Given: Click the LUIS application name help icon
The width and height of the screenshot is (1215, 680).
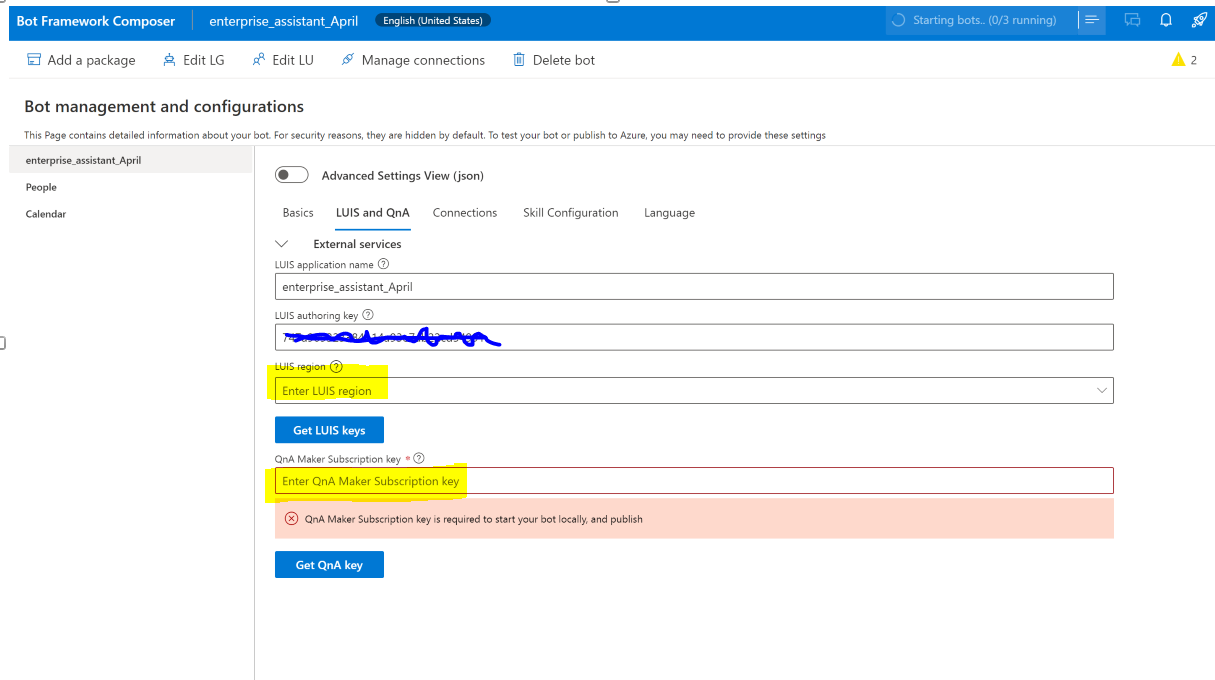Looking at the screenshot, I should (385, 264).
